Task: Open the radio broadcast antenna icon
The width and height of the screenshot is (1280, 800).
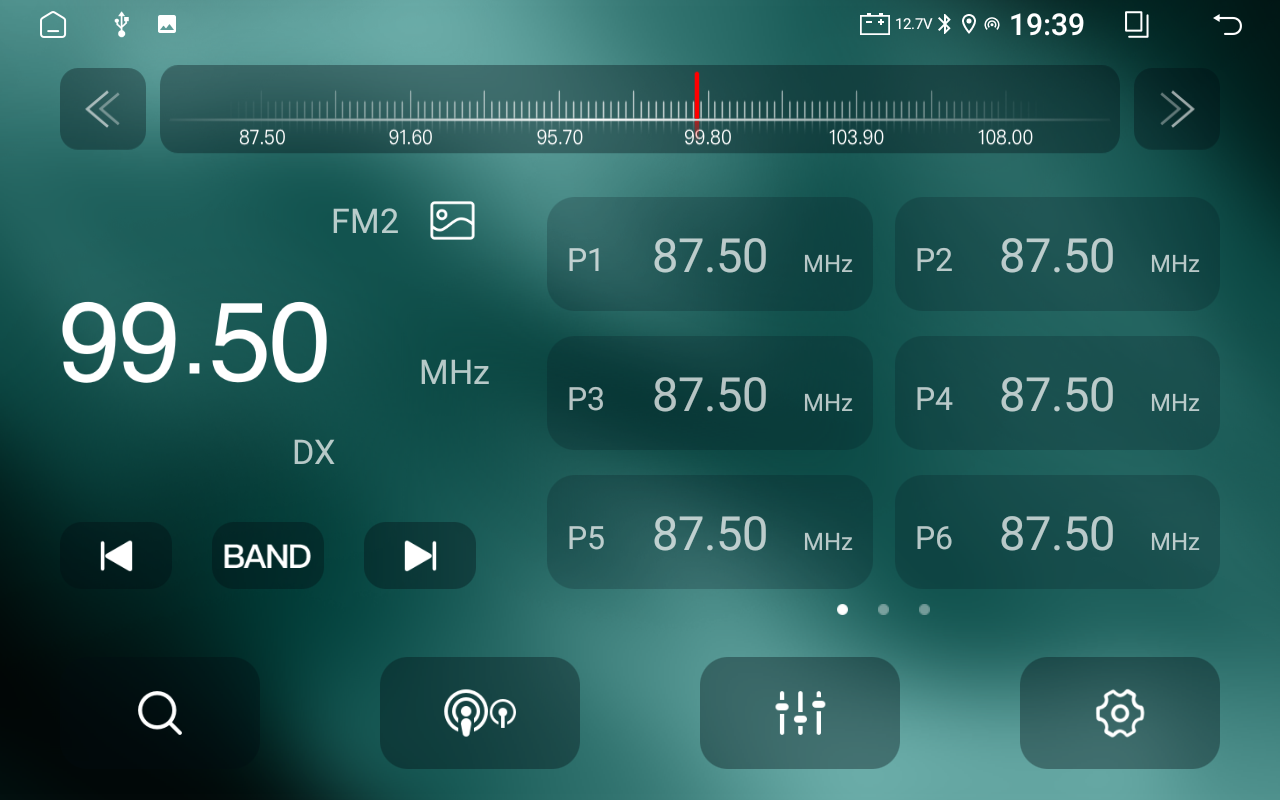Action: 480,713
